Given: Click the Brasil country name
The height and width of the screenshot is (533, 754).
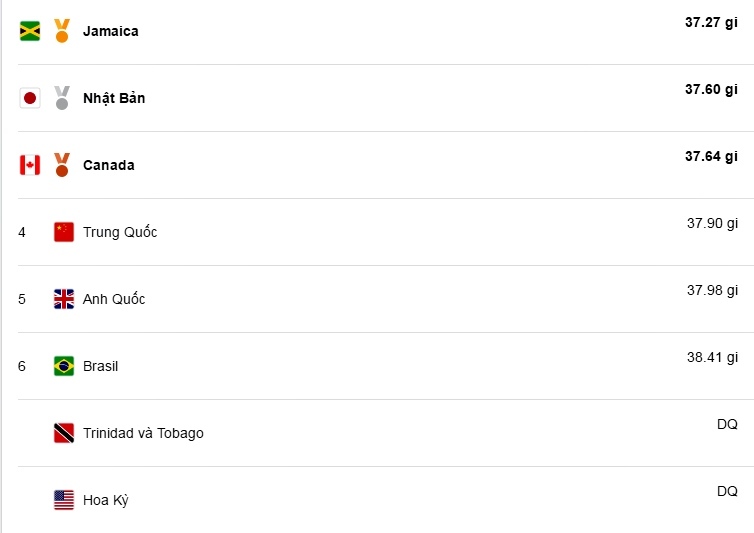Looking at the screenshot, I should [100, 366].
